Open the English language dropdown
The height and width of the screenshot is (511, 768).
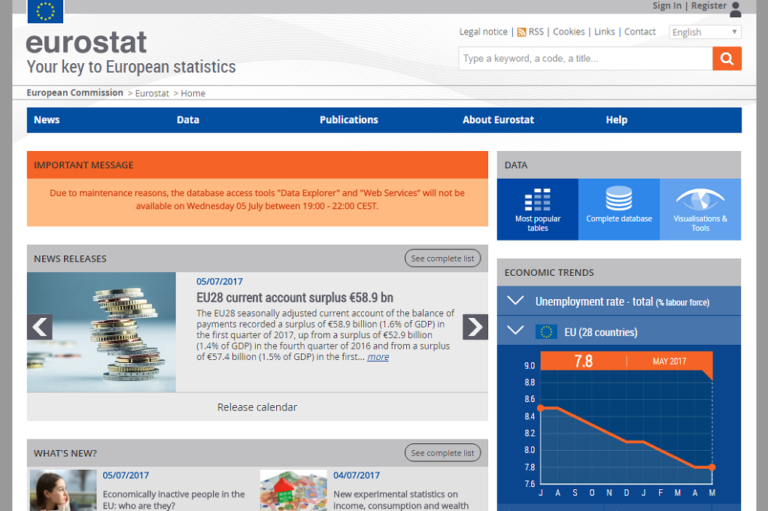pyautogui.click(x=705, y=32)
